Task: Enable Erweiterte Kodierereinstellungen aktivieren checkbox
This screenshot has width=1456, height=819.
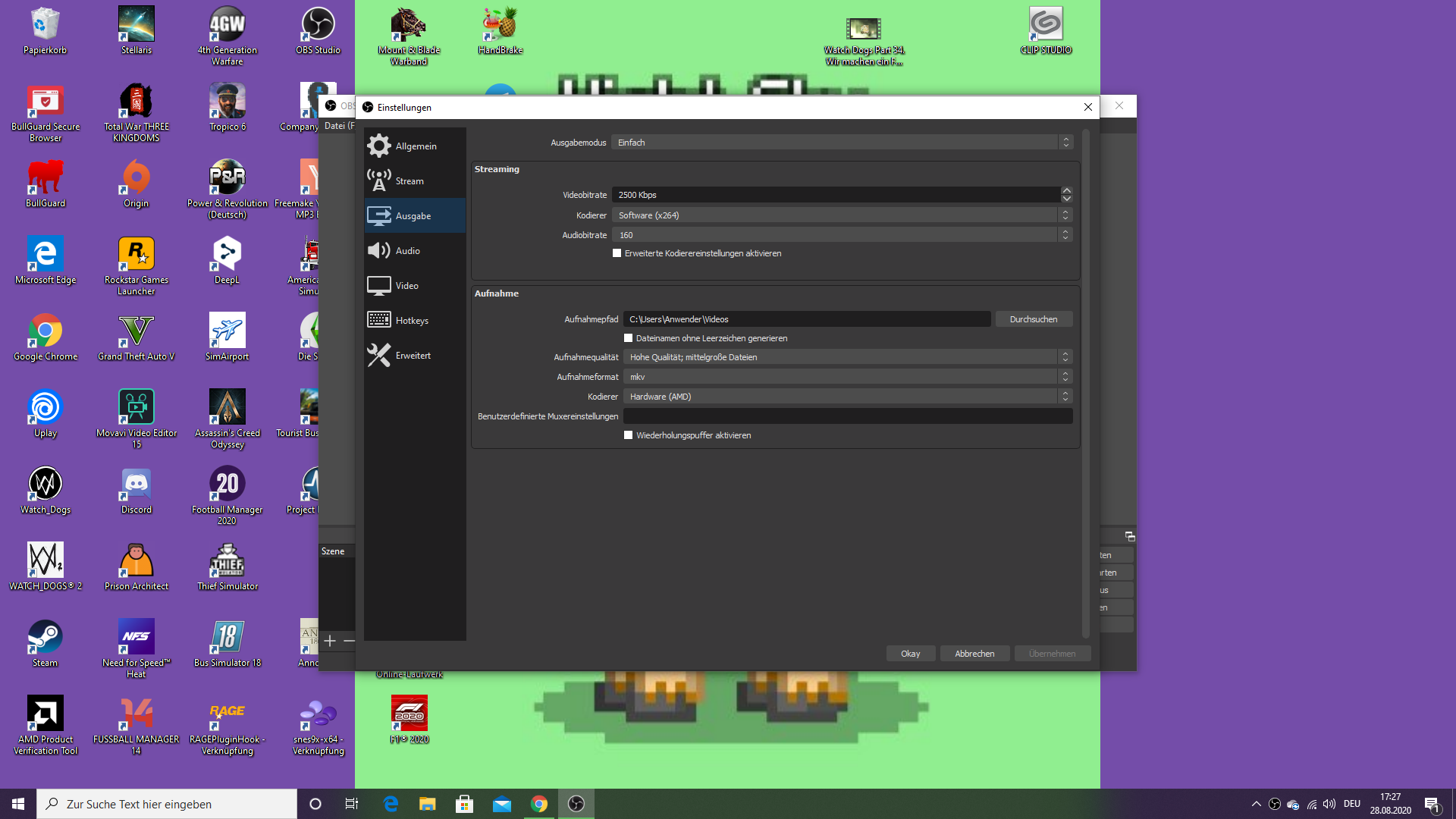Action: [617, 253]
